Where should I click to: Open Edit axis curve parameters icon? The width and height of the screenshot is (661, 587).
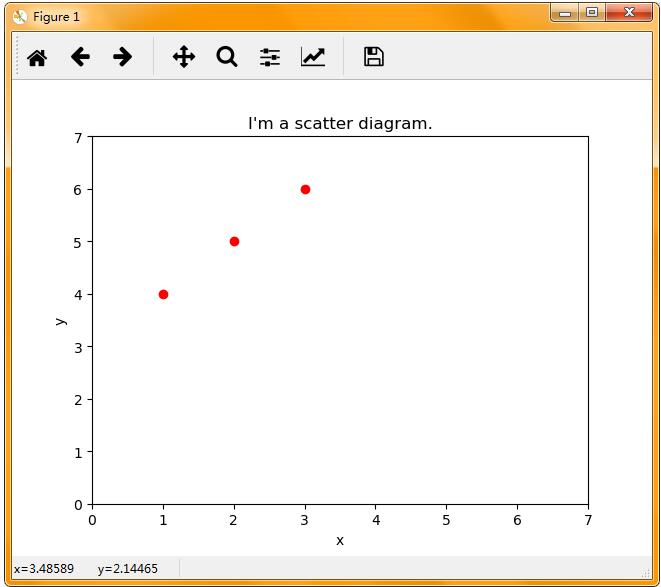[313, 57]
